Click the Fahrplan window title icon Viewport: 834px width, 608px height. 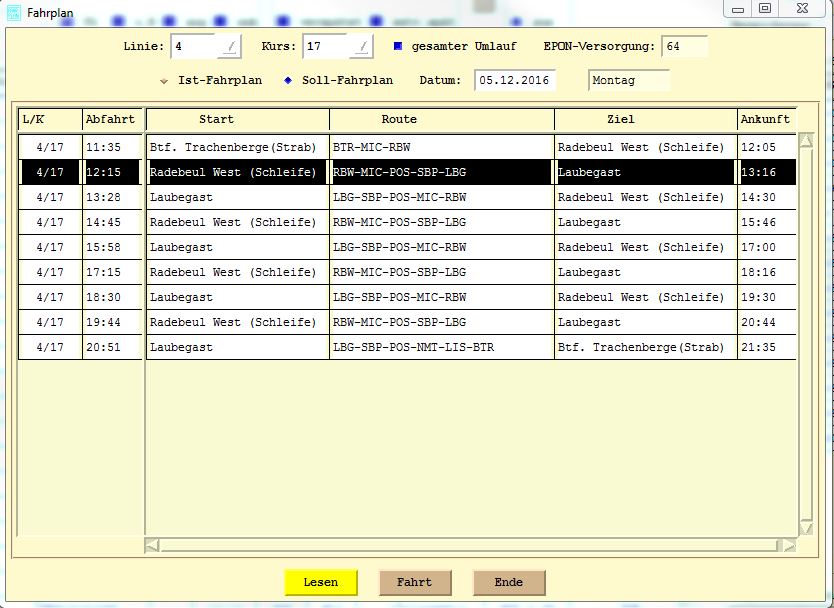13,11
